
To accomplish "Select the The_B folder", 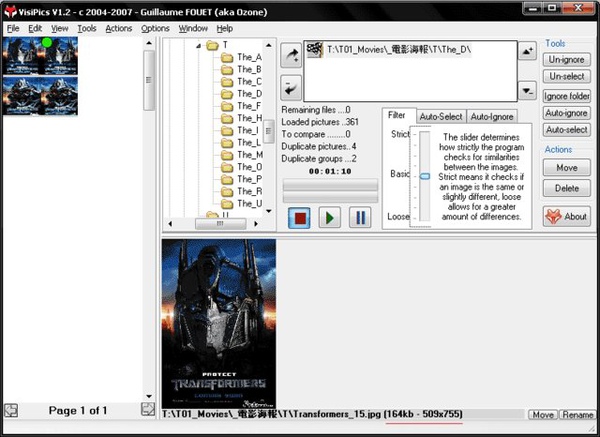I will (x=242, y=70).
